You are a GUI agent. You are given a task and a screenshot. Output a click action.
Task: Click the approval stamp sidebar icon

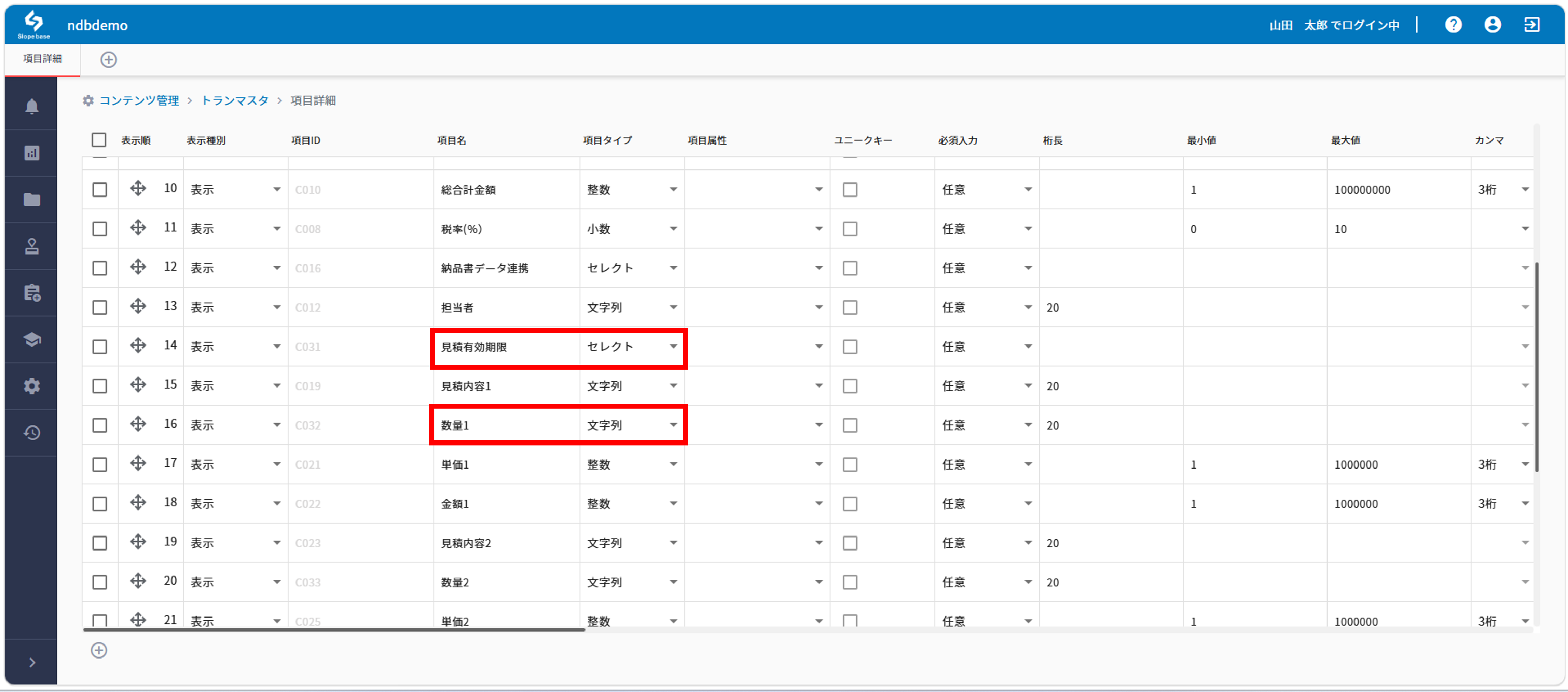(x=32, y=246)
